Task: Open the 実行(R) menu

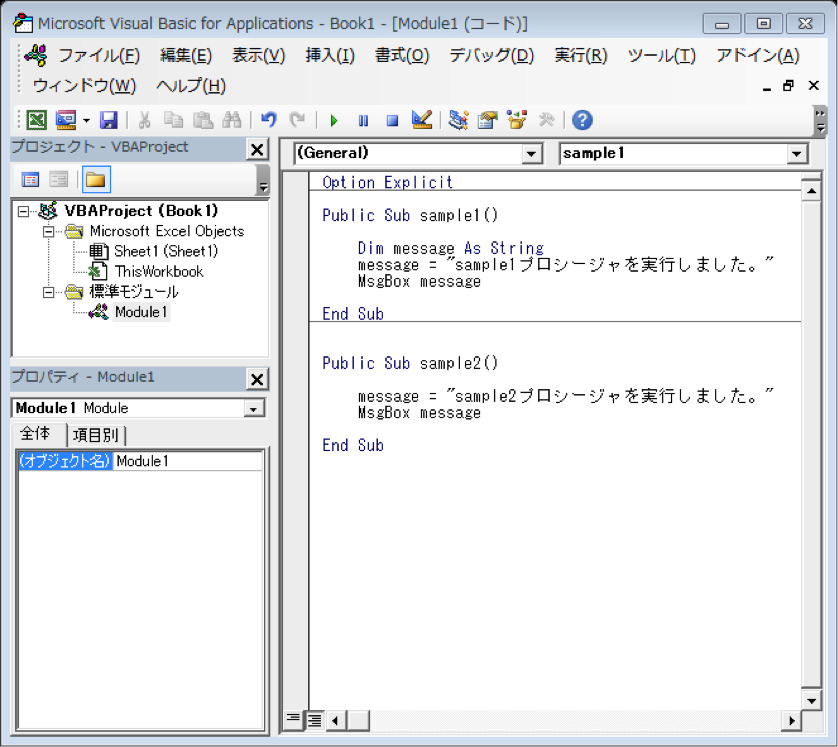Action: pos(581,56)
